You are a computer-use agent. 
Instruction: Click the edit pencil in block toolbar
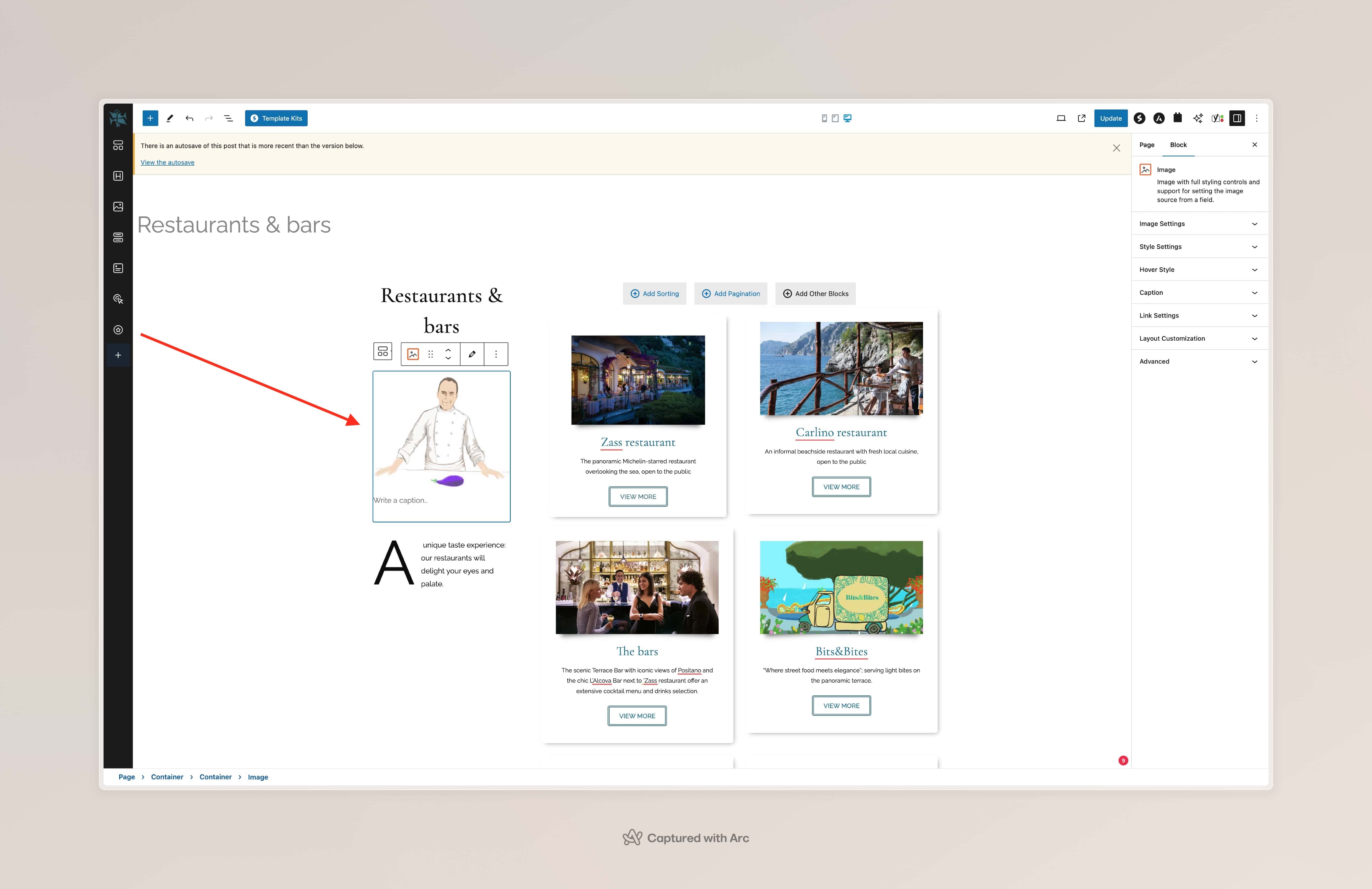click(x=472, y=354)
